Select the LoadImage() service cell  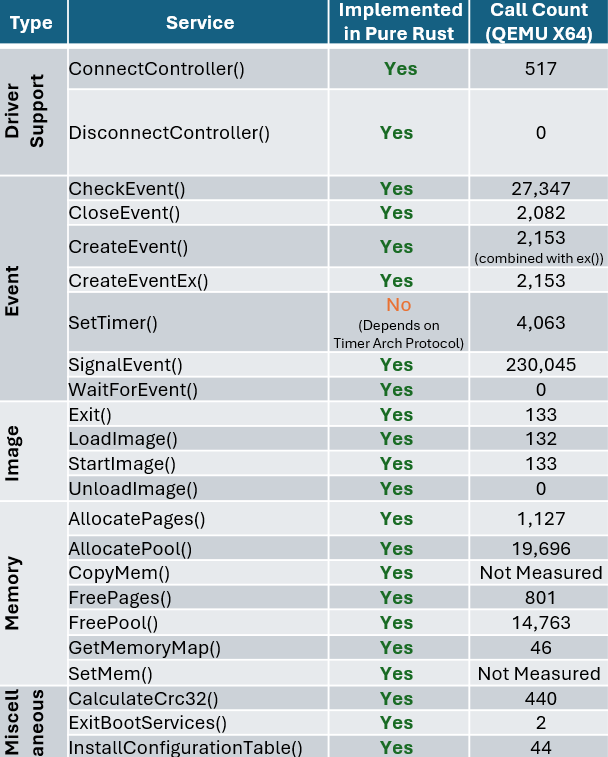click(122, 439)
